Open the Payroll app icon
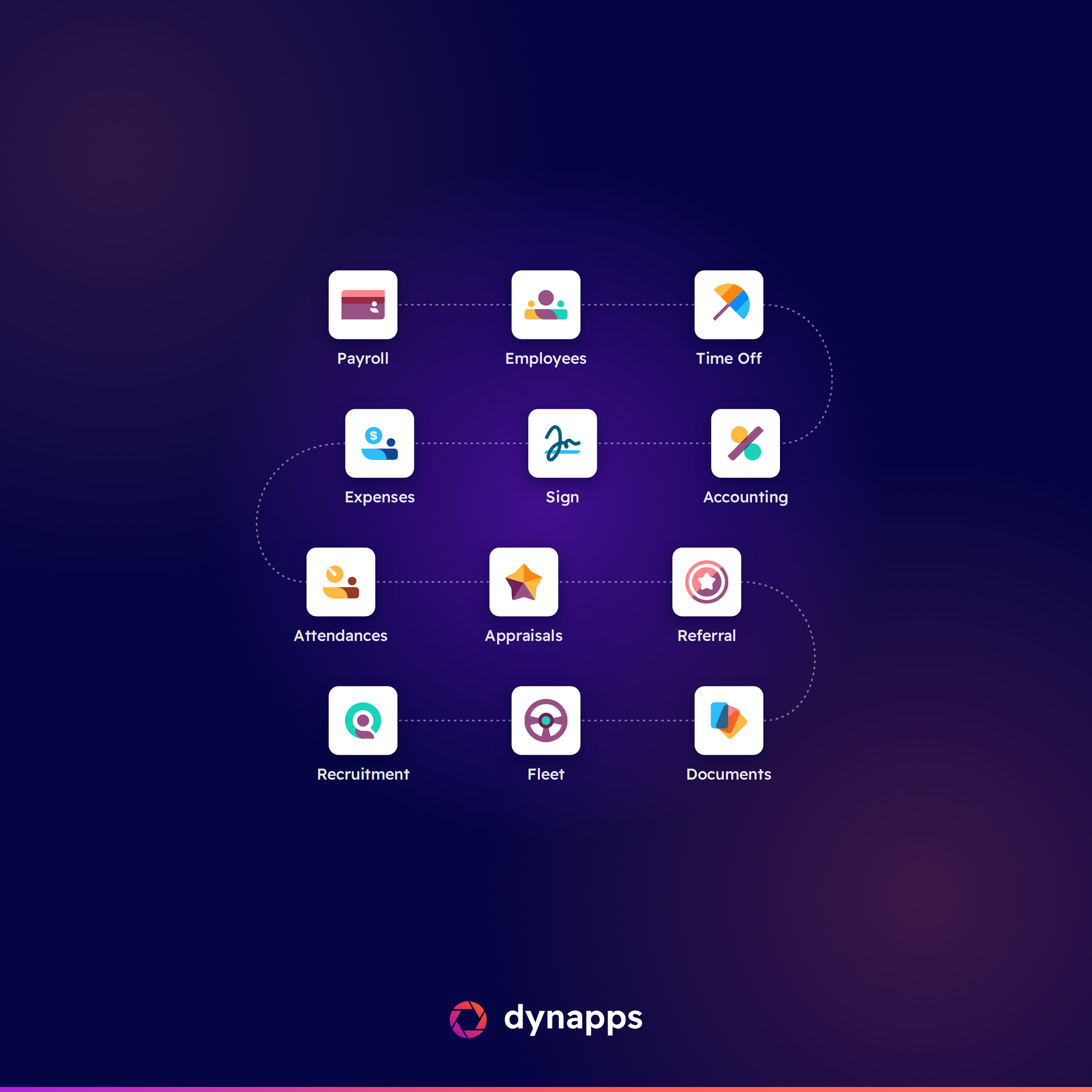1092x1092 pixels. (x=363, y=305)
